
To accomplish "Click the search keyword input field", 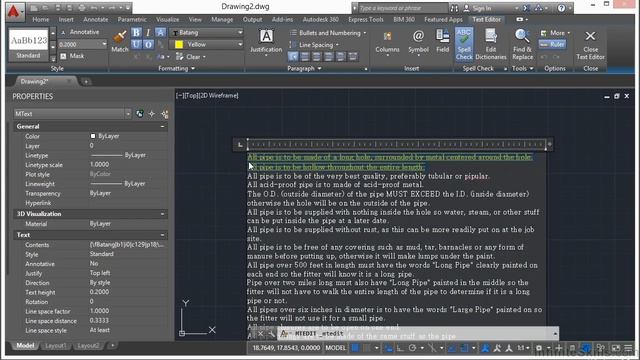I will click(x=403, y=8).
